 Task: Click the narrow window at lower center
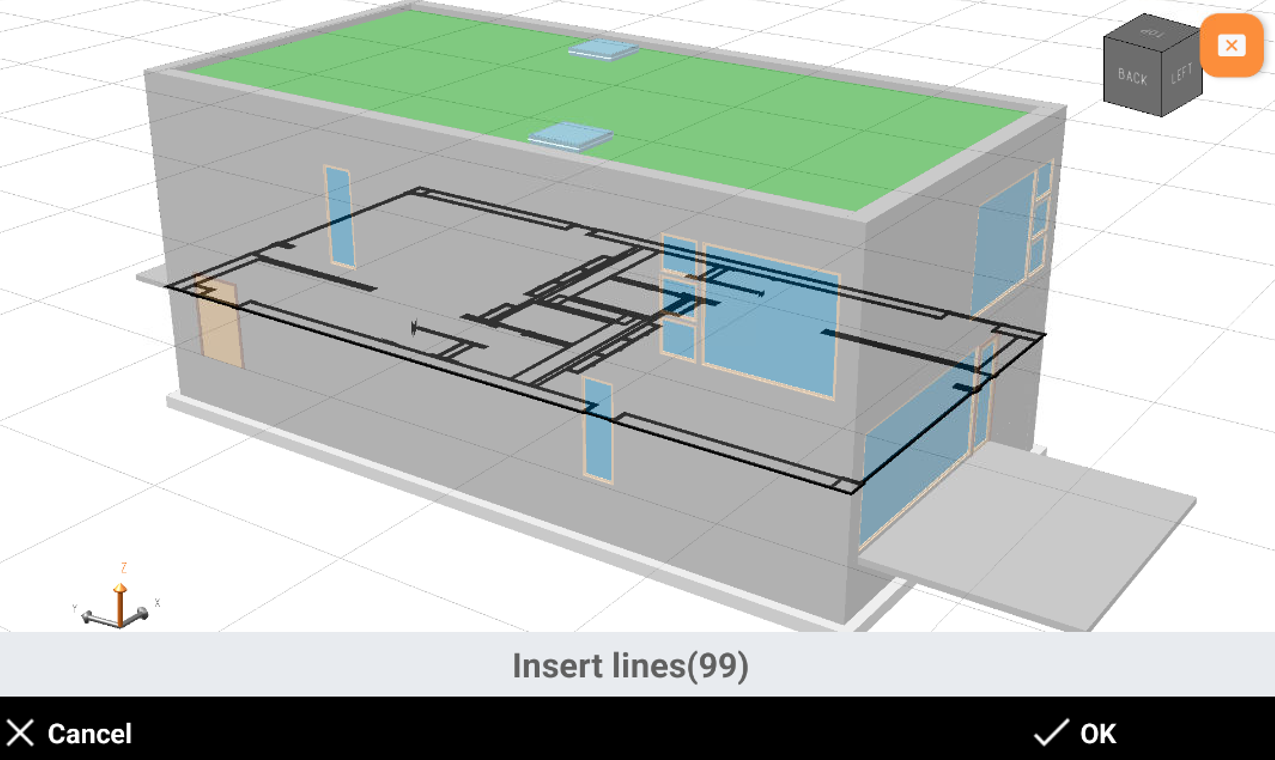(x=598, y=430)
